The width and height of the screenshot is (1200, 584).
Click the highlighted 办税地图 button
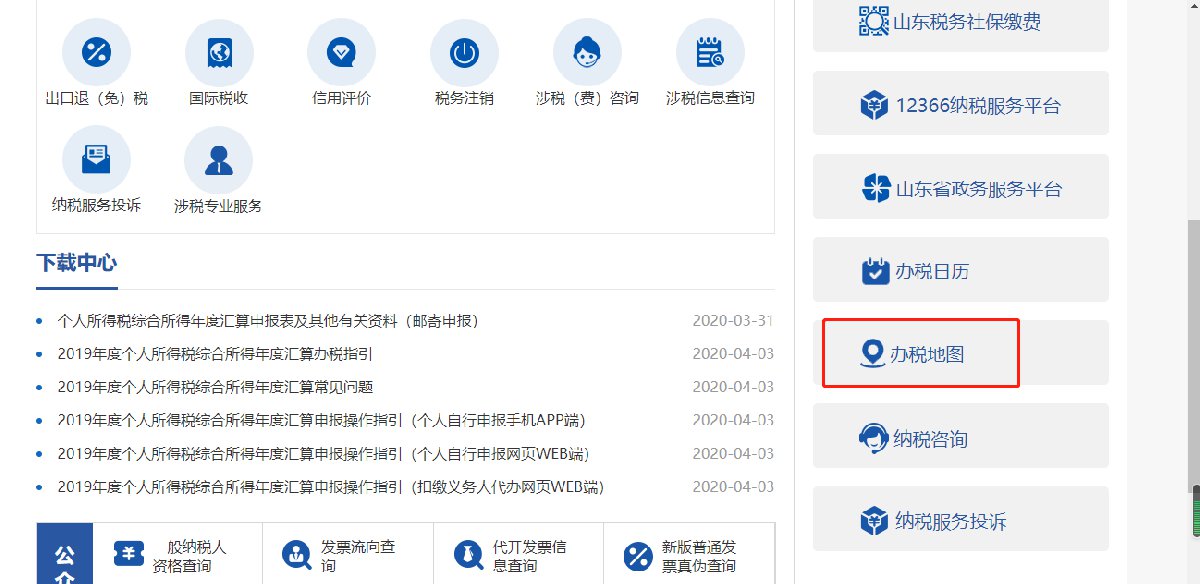coord(921,353)
